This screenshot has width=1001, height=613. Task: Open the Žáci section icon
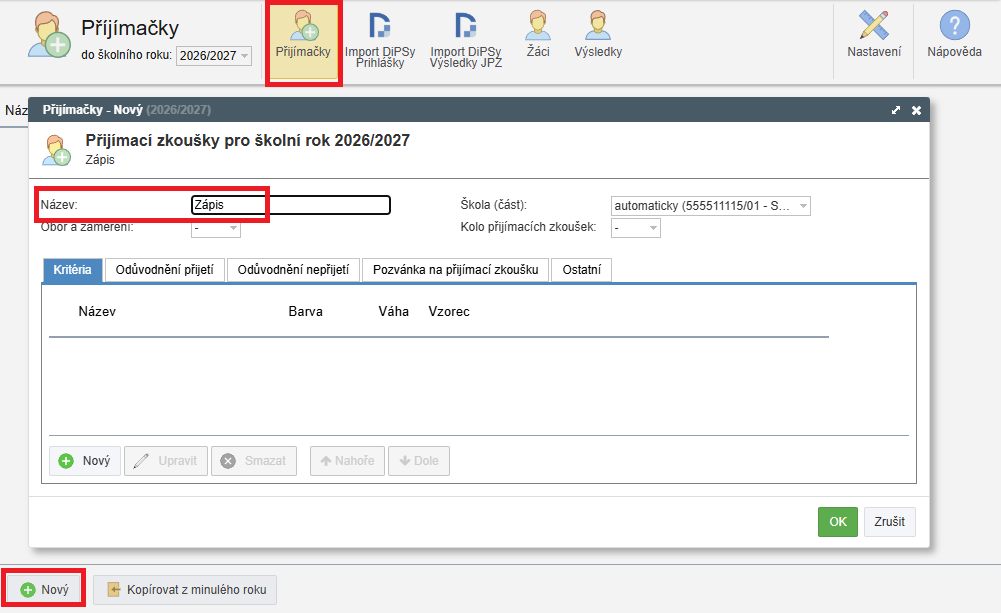(x=538, y=34)
